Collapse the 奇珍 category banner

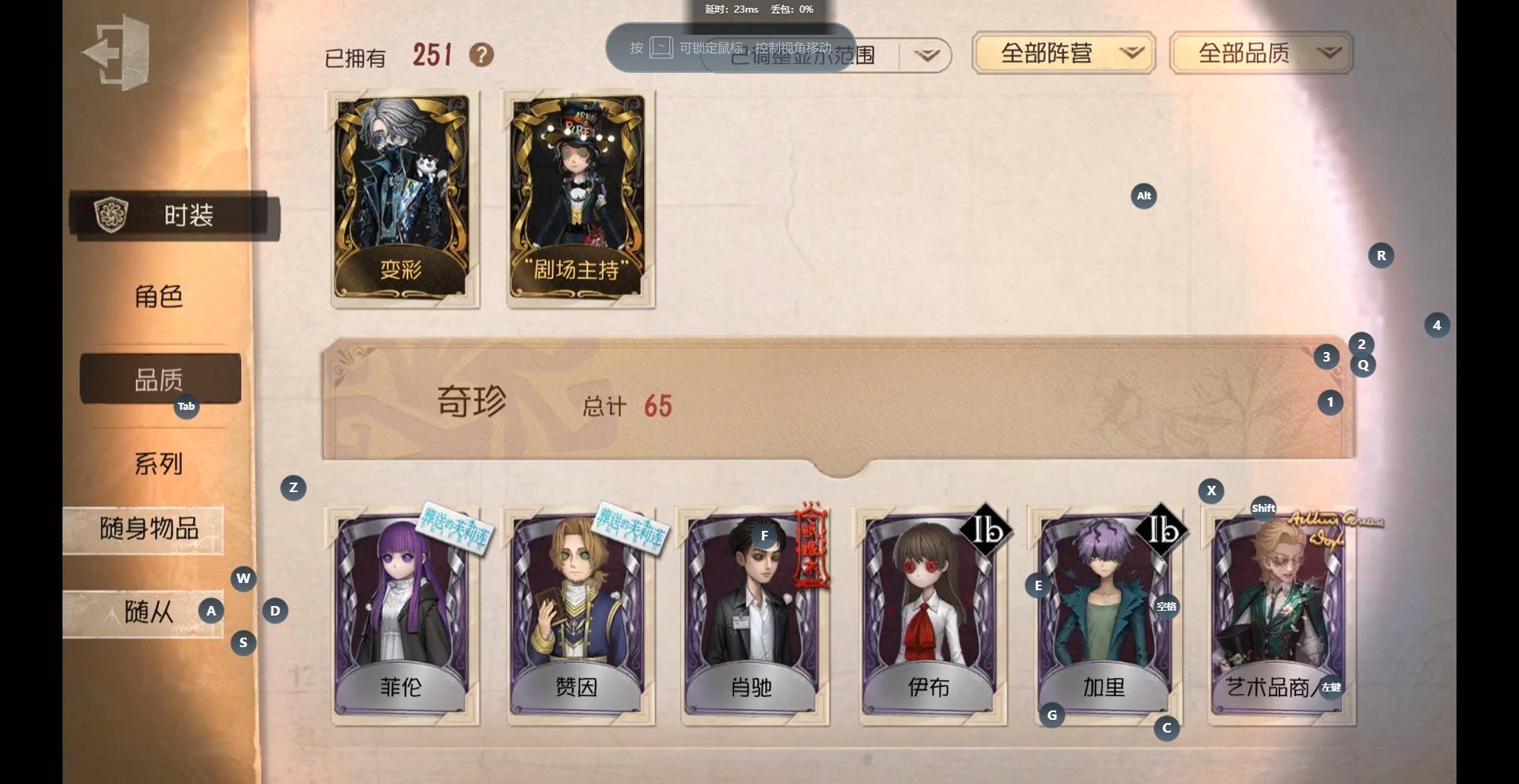pos(839,400)
